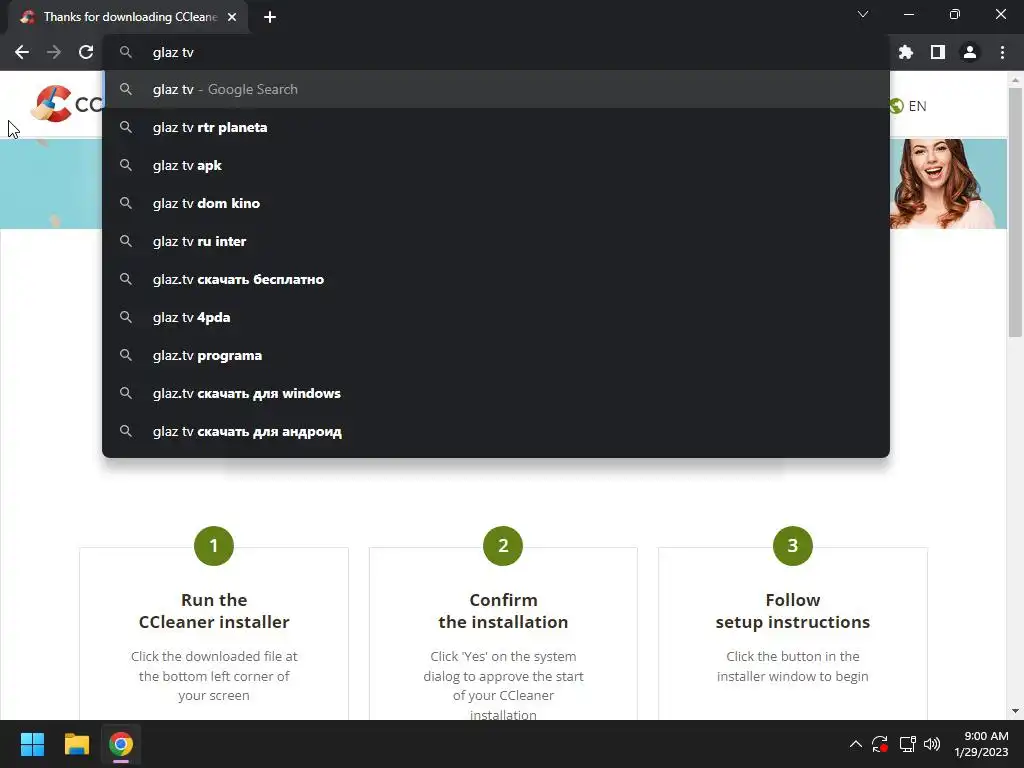Open the Chrome profile avatar
The image size is (1024, 768).
pyautogui.click(x=970, y=52)
